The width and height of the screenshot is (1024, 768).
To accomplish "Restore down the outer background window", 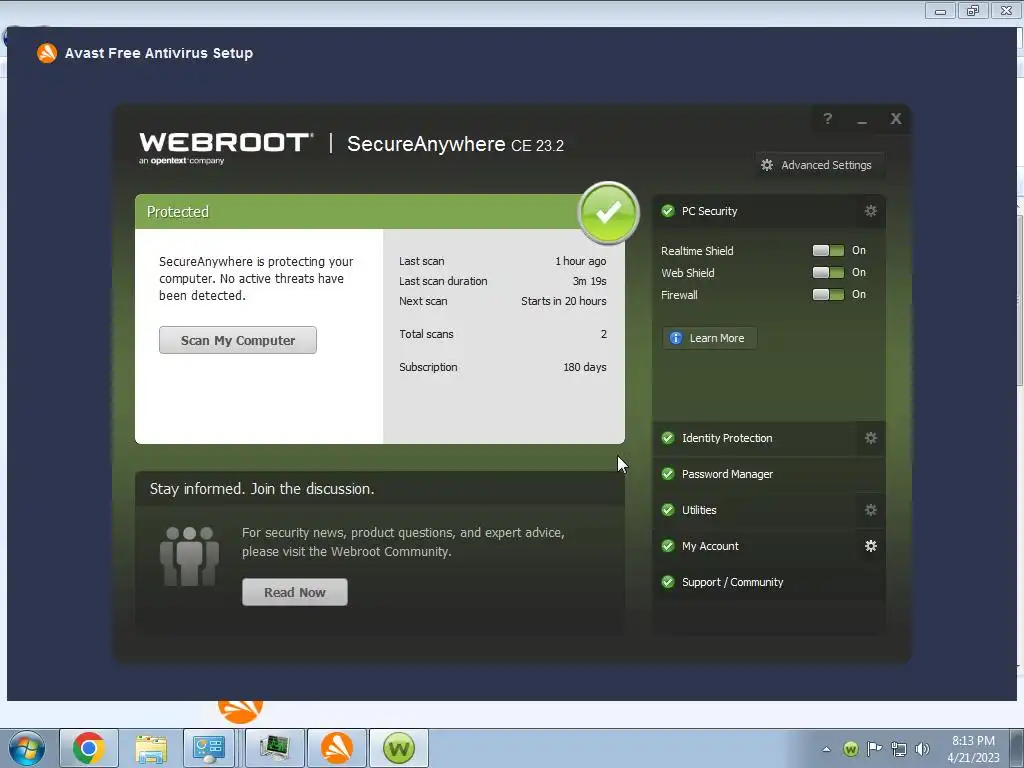I will pos(973,10).
